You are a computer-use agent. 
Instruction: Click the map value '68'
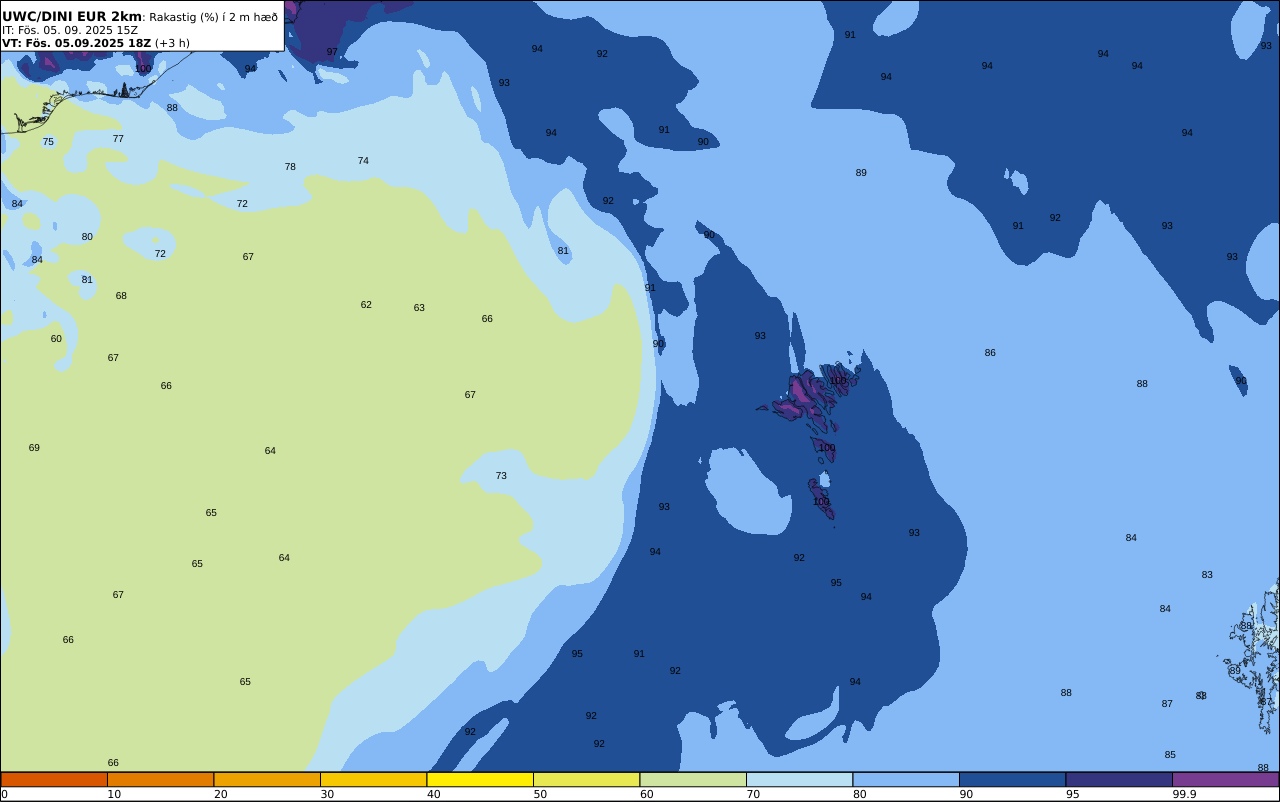pos(121,296)
